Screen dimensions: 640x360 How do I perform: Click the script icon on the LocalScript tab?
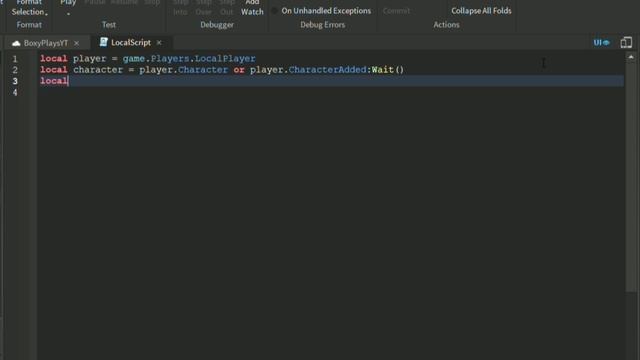tap(104, 42)
